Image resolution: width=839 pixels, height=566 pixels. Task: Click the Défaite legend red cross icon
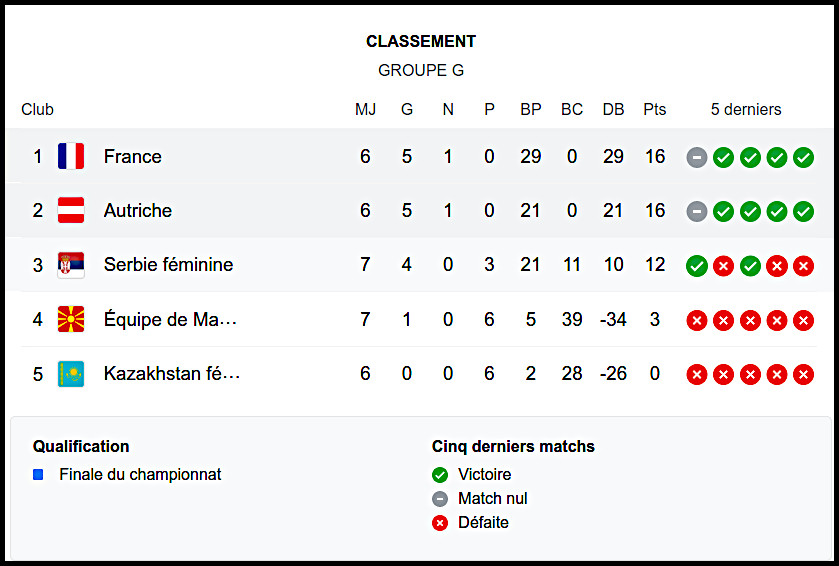click(x=440, y=523)
